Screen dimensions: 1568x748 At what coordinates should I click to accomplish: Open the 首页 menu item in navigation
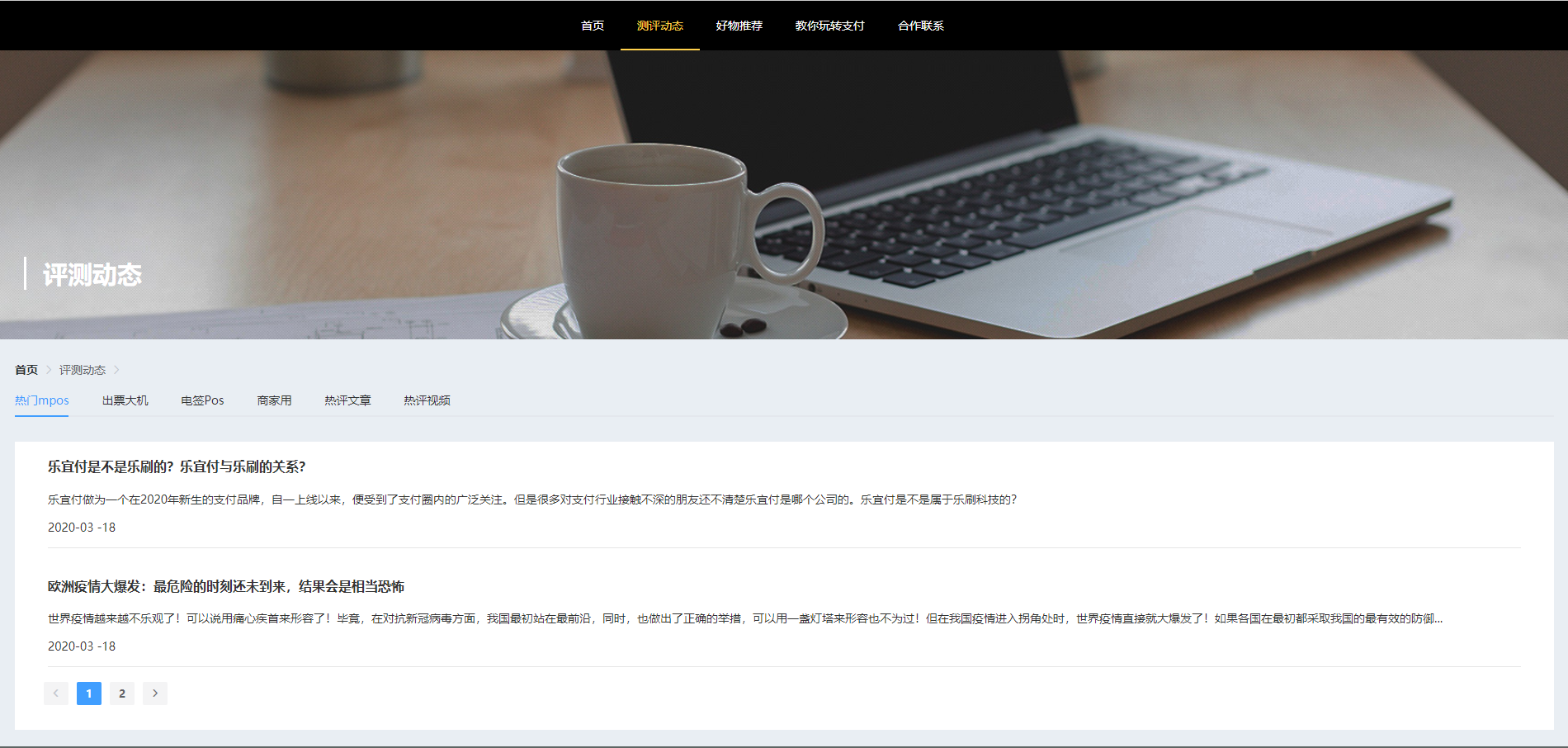click(x=593, y=26)
